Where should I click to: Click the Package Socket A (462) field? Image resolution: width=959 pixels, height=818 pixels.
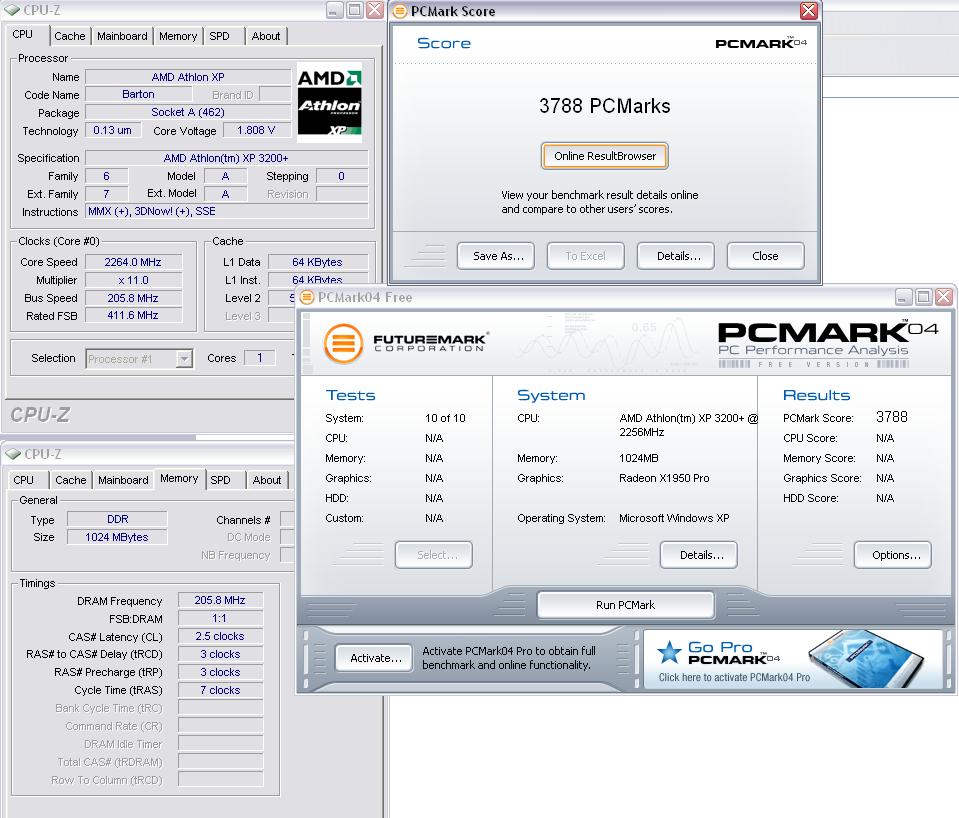tap(188, 112)
